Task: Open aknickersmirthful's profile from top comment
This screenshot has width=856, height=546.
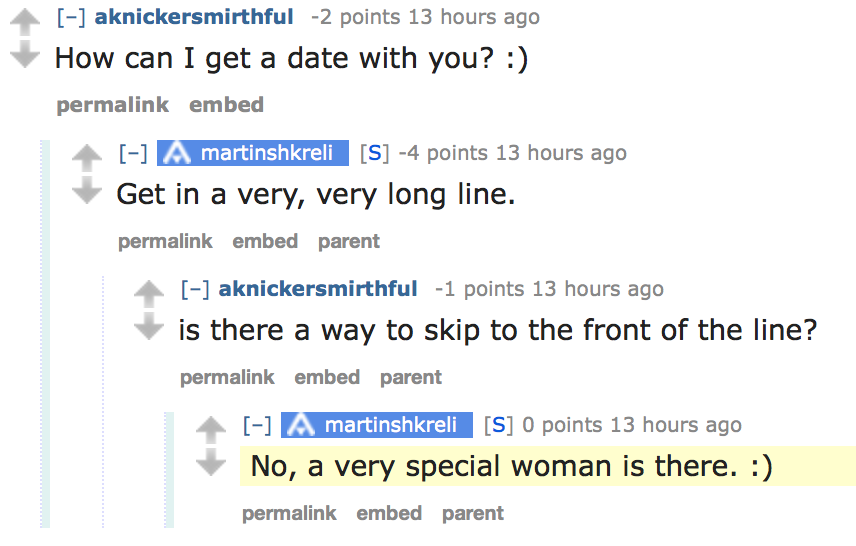Action: pyautogui.click(x=194, y=17)
